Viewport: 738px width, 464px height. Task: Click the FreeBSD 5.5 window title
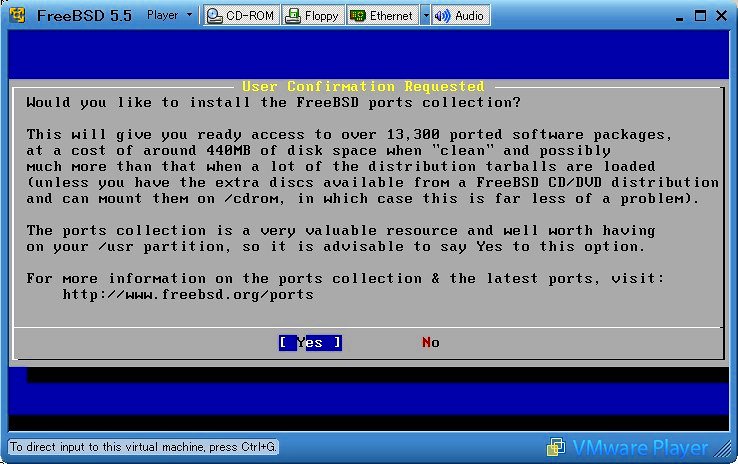coord(86,16)
